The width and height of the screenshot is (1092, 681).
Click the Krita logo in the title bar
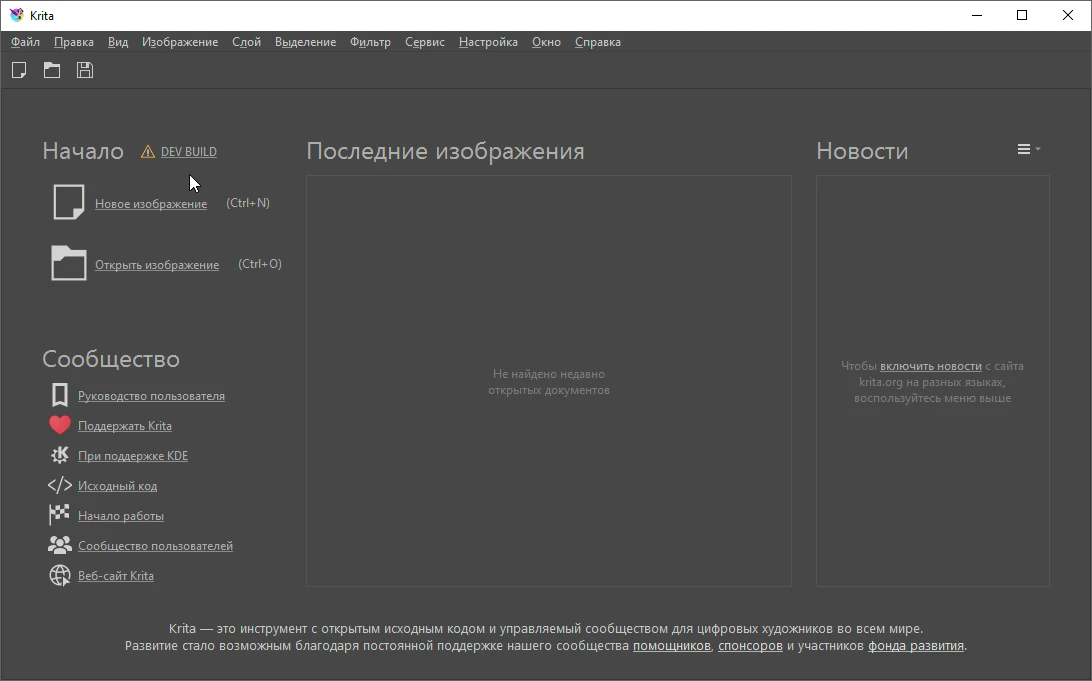coord(17,15)
